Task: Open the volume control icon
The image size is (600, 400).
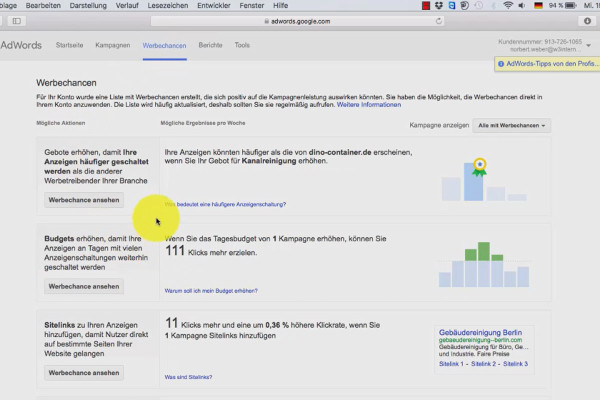Action: pyautogui.click(x=522, y=5)
